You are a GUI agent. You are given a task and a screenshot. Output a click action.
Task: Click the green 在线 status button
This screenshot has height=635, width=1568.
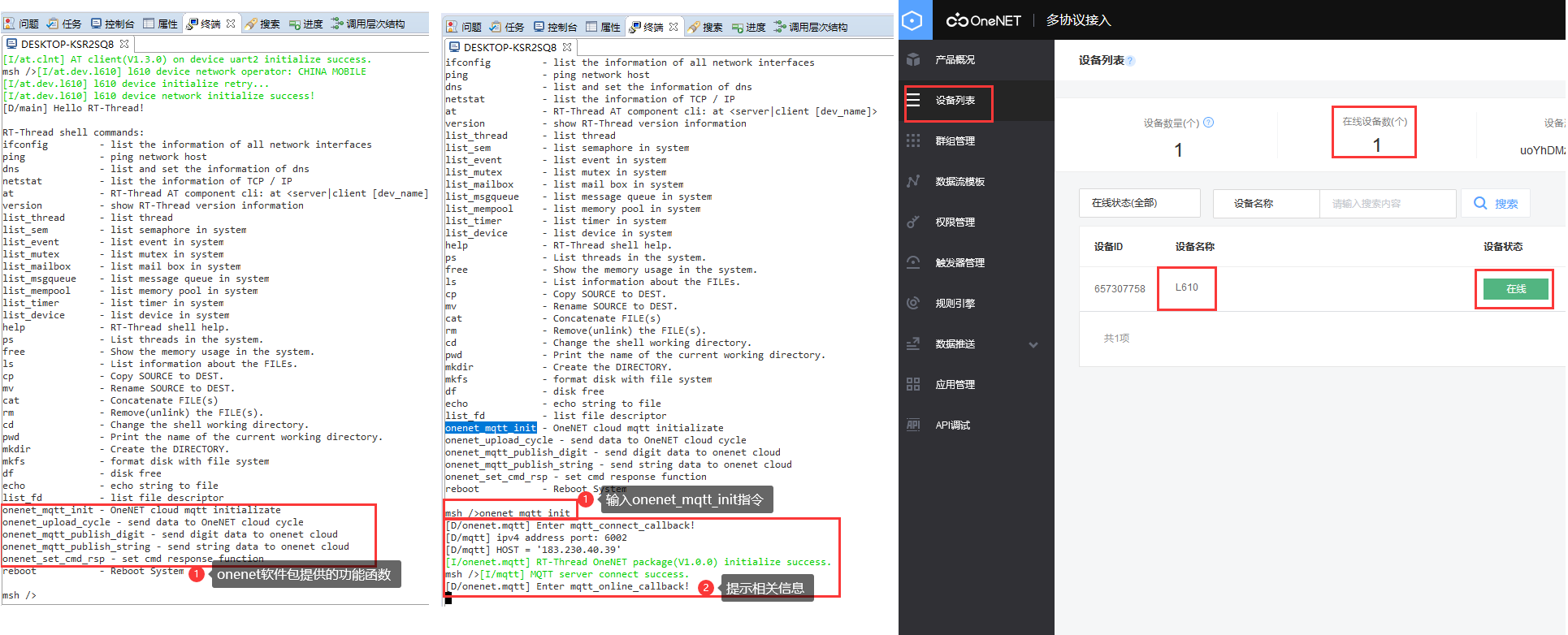pyautogui.click(x=1516, y=289)
